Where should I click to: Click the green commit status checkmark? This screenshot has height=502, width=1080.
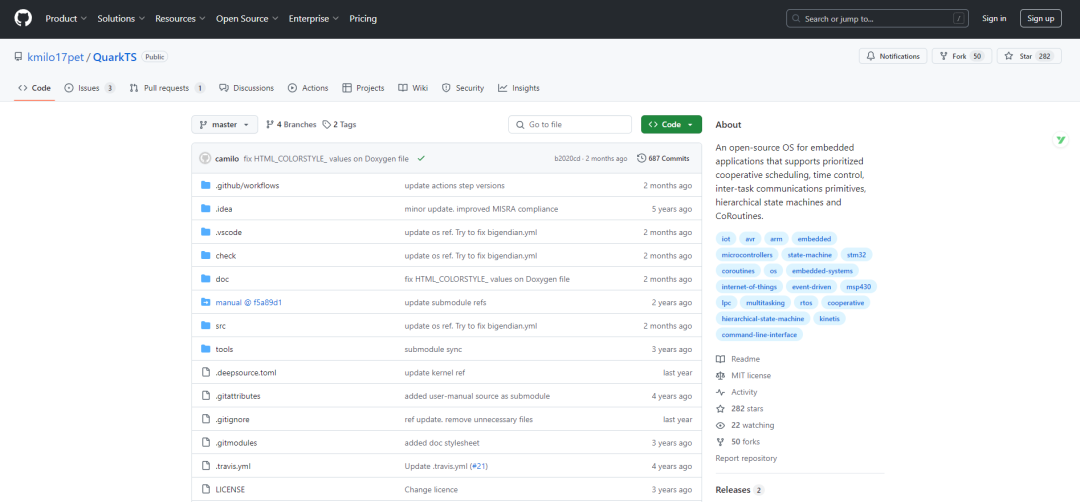421,158
